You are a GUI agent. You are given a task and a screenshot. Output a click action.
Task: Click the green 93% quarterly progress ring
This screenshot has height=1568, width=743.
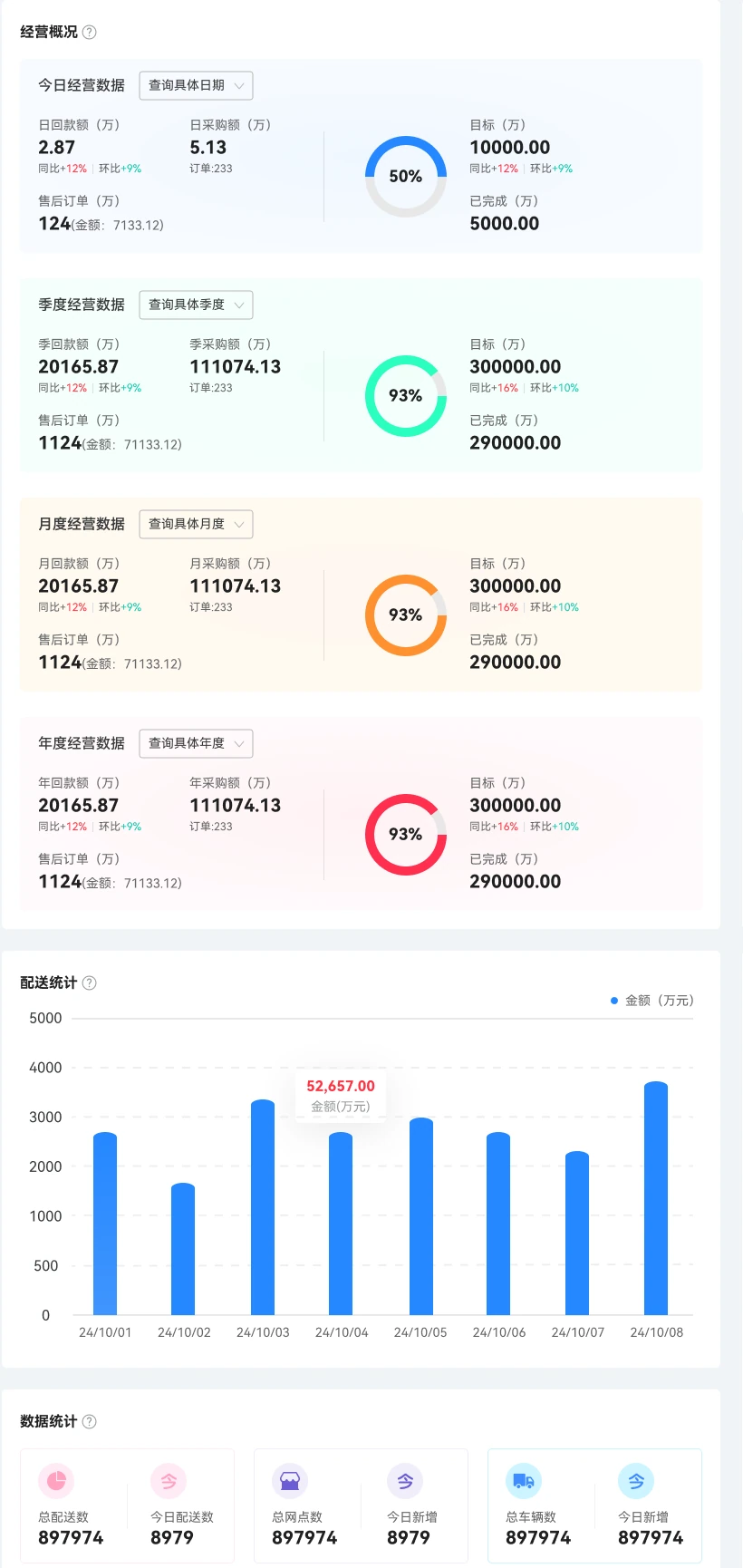[406, 396]
